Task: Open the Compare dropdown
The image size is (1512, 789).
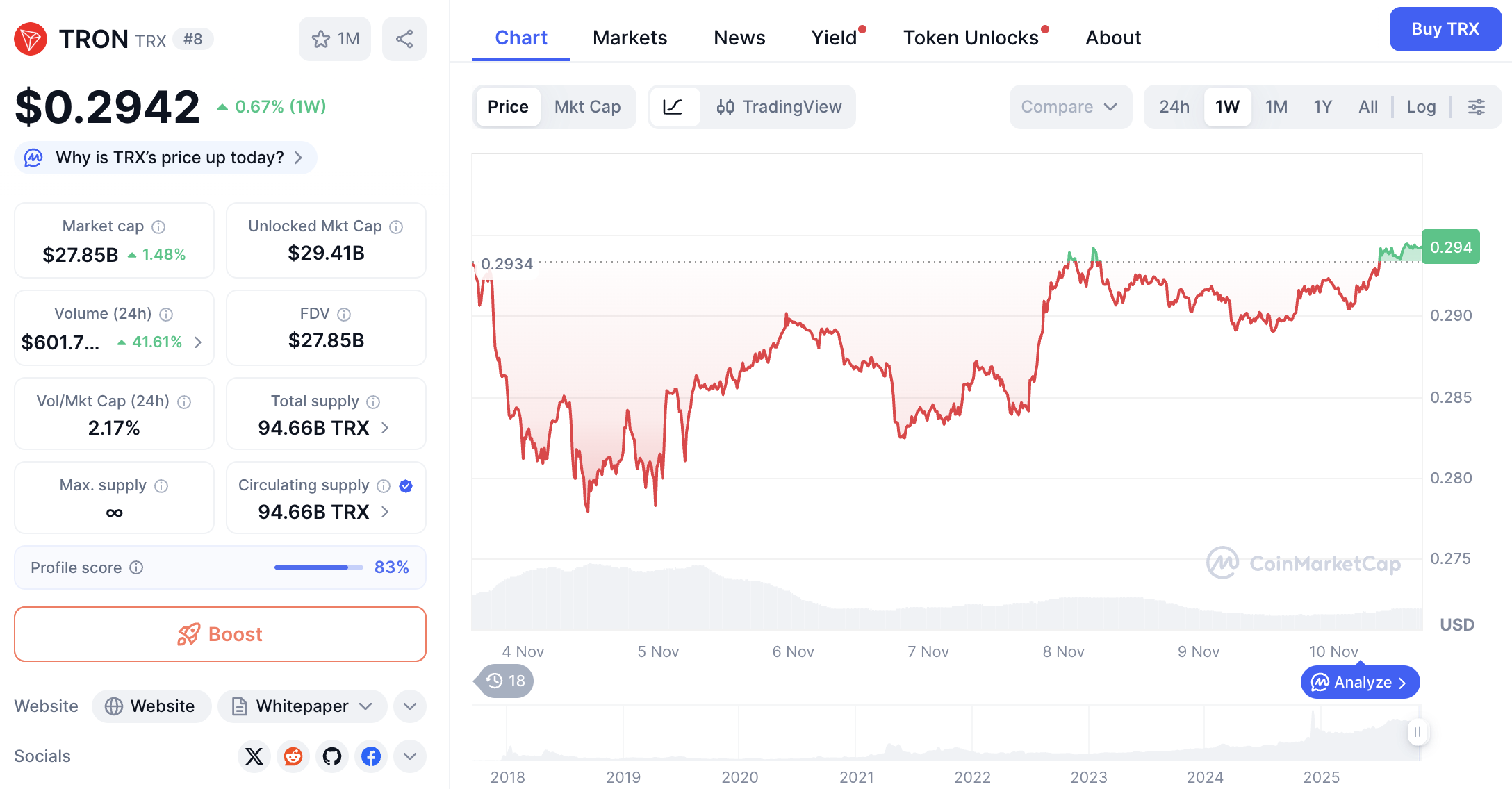Action: (1069, 107)
